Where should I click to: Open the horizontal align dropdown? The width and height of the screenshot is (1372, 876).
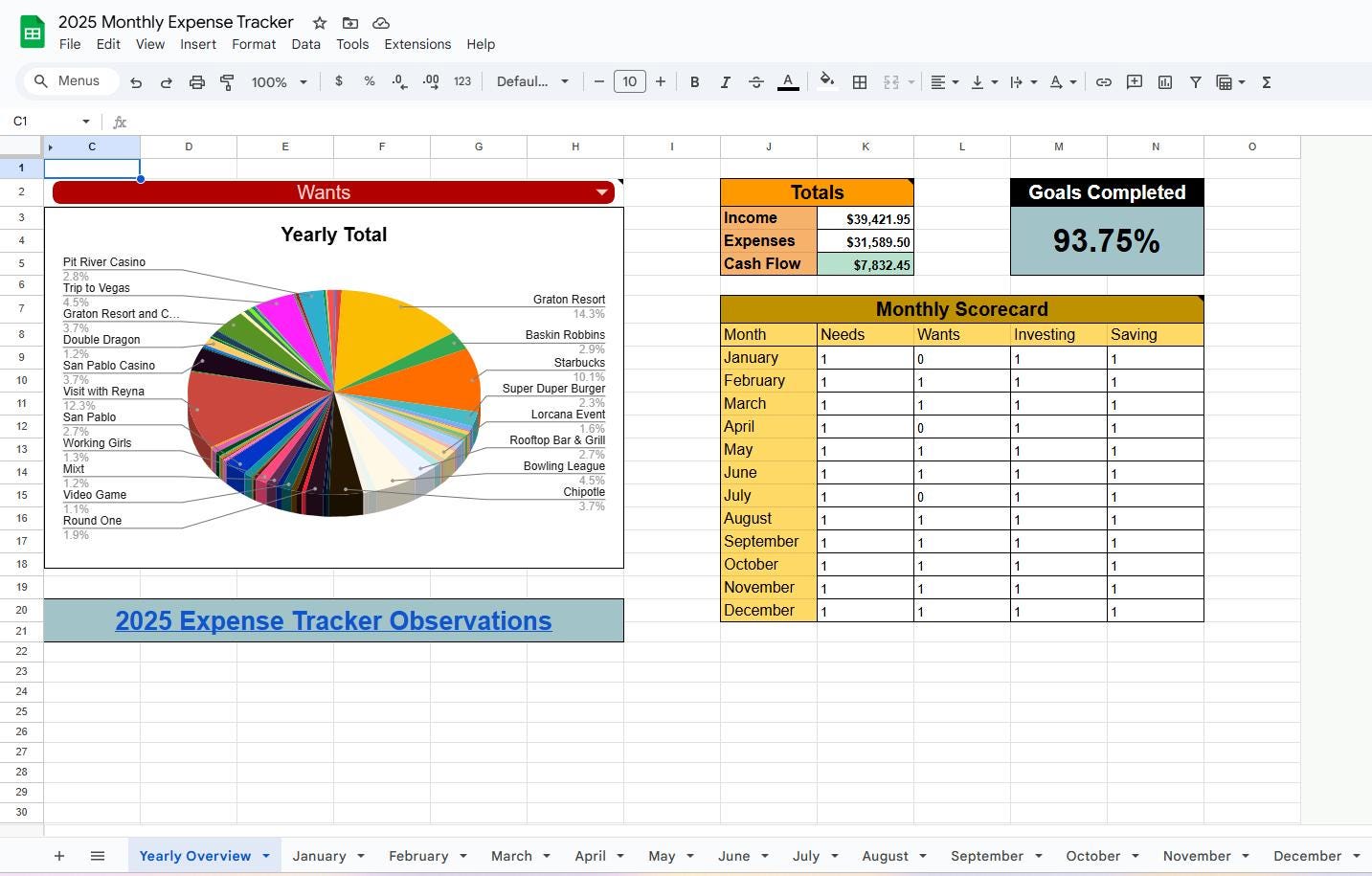(x=945, y=82)
